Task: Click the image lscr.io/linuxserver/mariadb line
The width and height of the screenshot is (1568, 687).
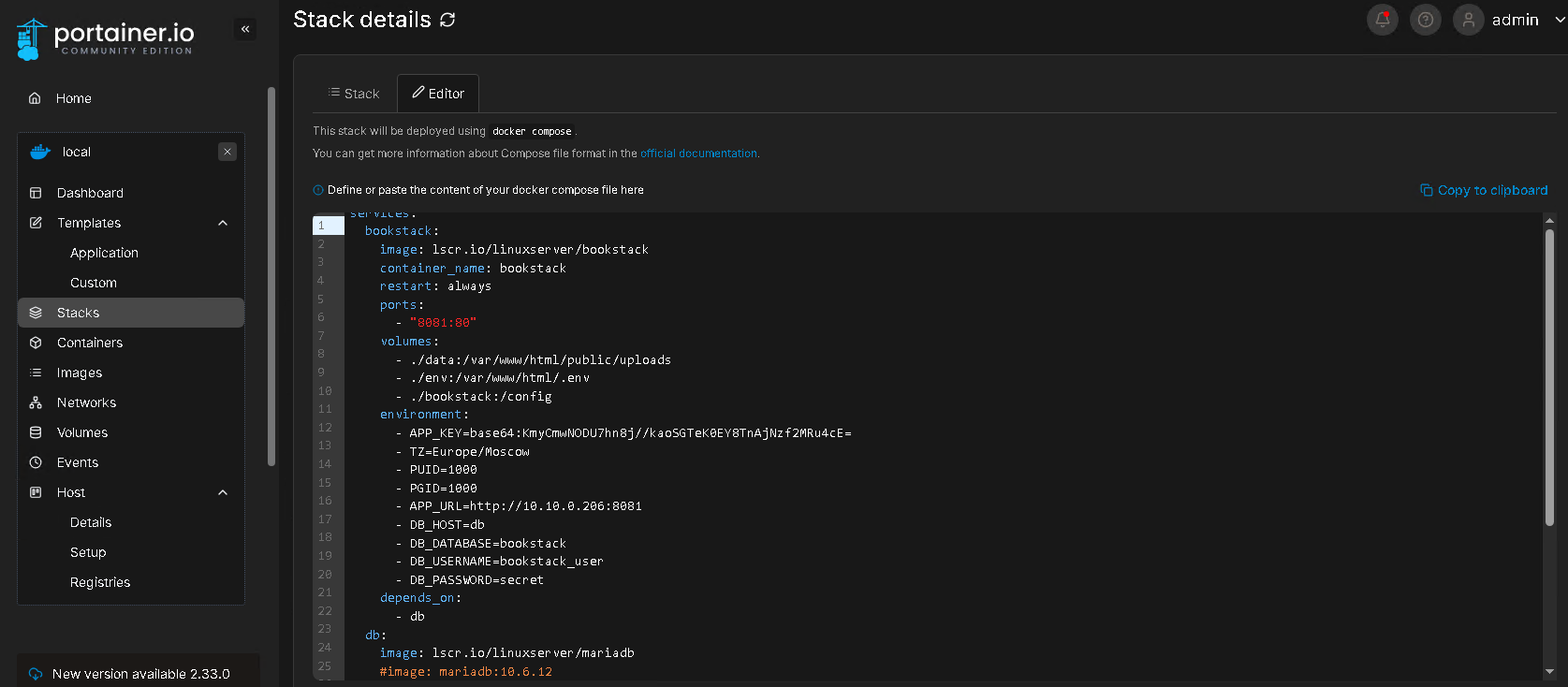Action: [507, 653]
